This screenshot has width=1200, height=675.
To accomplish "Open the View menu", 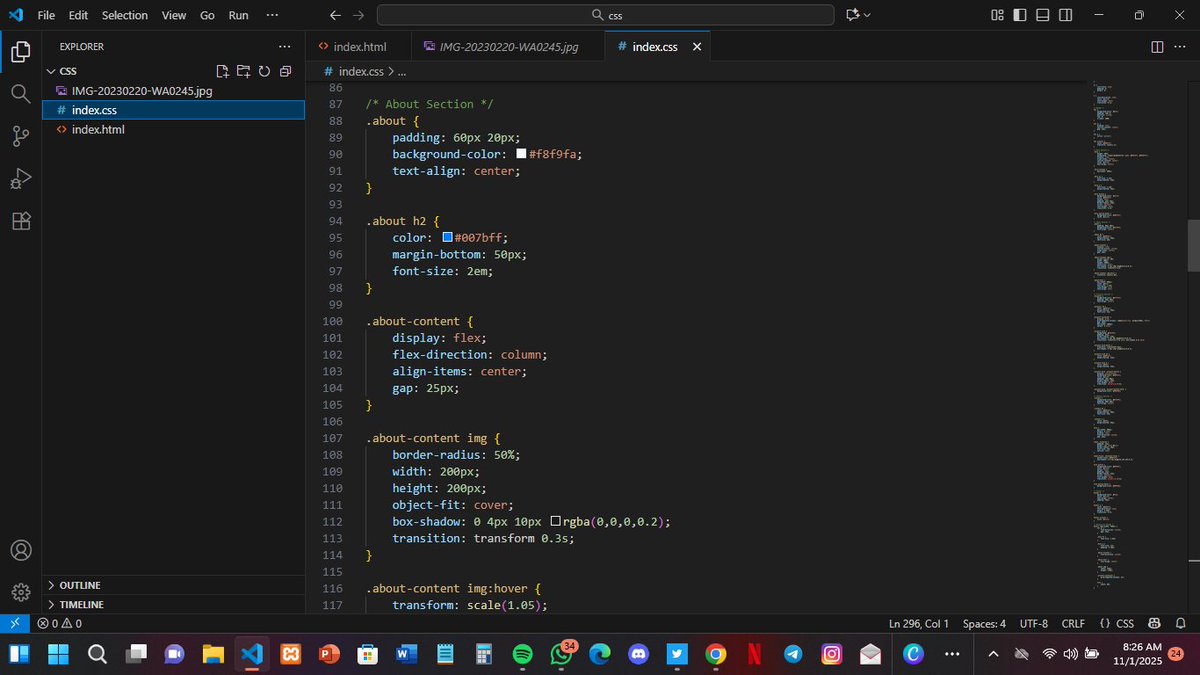I will click(x=173, y=15).
